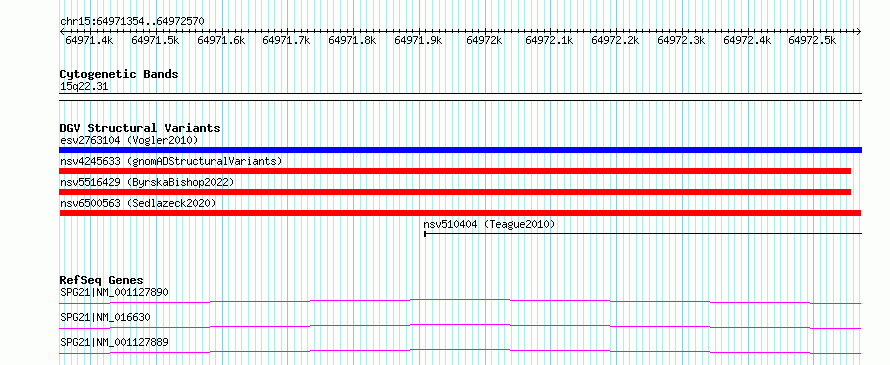Click ruler tick labeled 64972.1k
This screenshot has width=890, height=365.
(549, 40)
